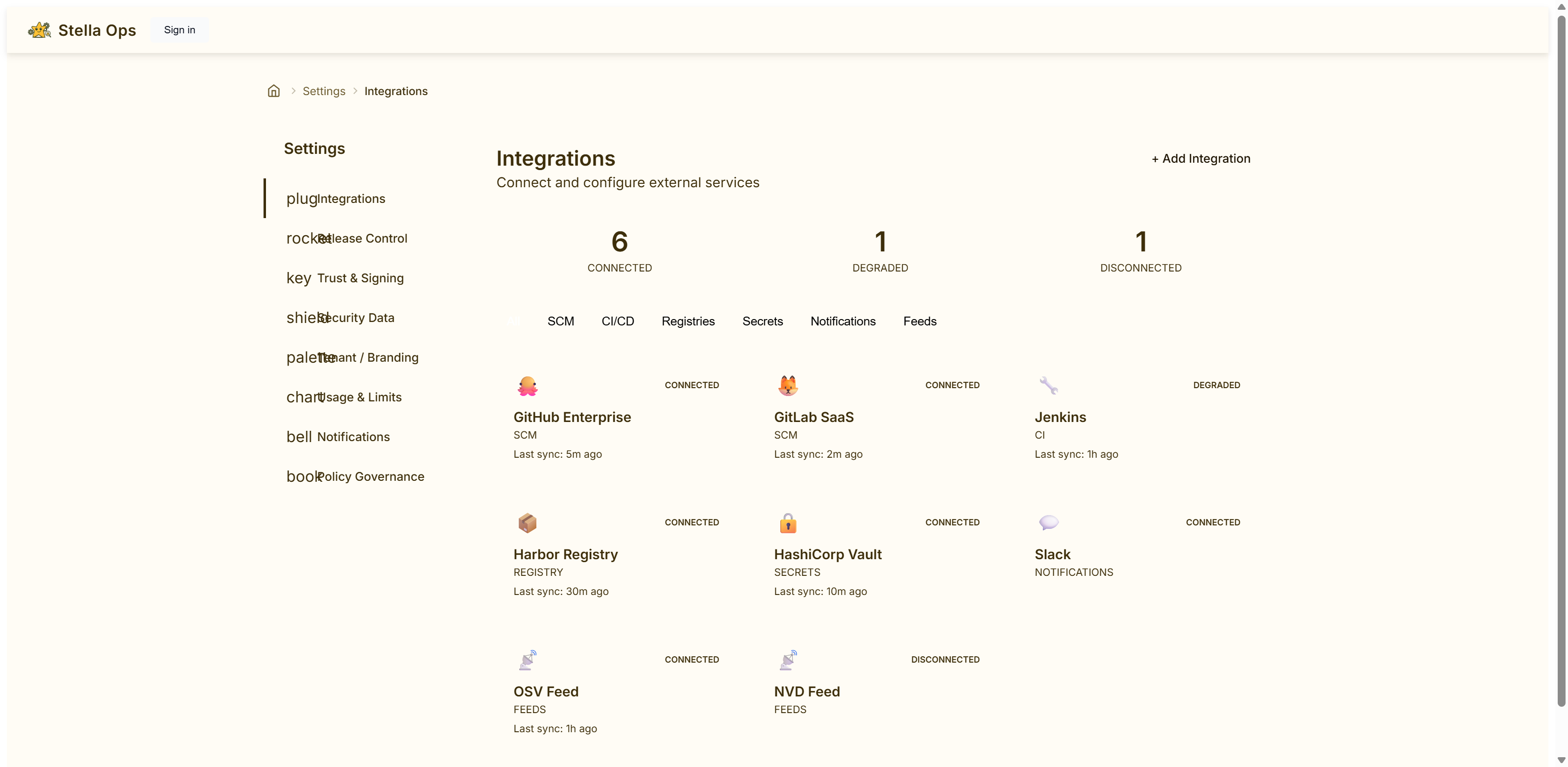Click the Jenkins wrench icon
Viewport: 1568px width, 767px height.
pos(1048,386)
